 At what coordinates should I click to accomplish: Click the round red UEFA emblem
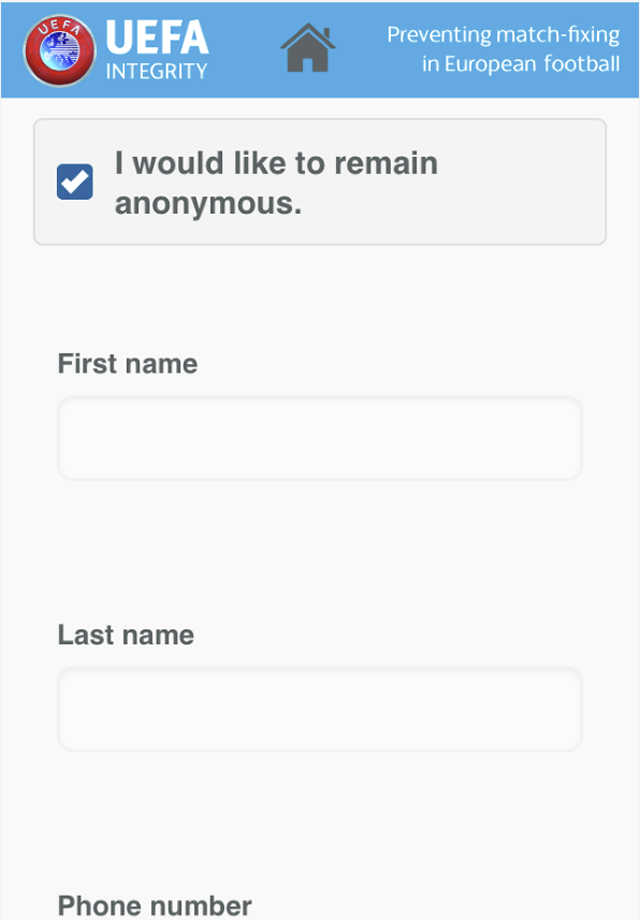59,50
